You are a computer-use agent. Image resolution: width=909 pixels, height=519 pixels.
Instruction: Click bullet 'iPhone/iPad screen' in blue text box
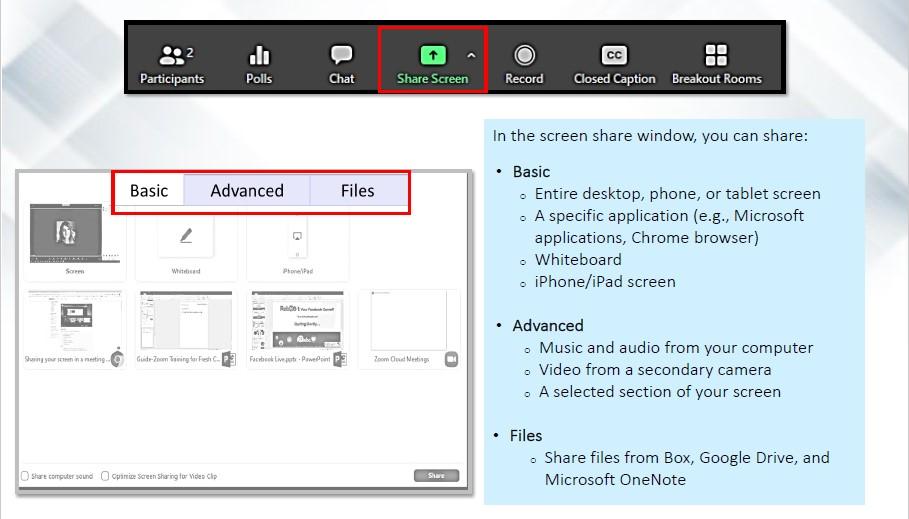pyautogui.click(x=605, y=282)
